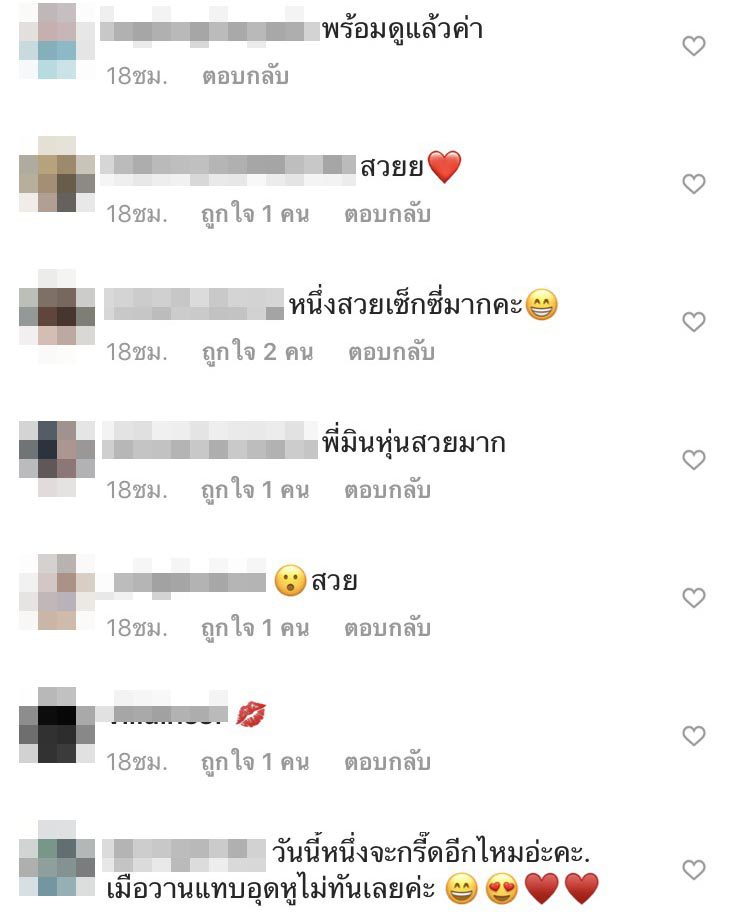This screenshot has height=920, width=750.
Task: View "ถูกใจ 2 คน" likes list
Action: click(257, 352)
